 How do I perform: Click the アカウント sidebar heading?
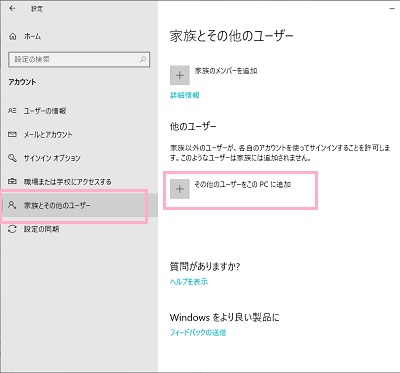click(x=22, y=82)
